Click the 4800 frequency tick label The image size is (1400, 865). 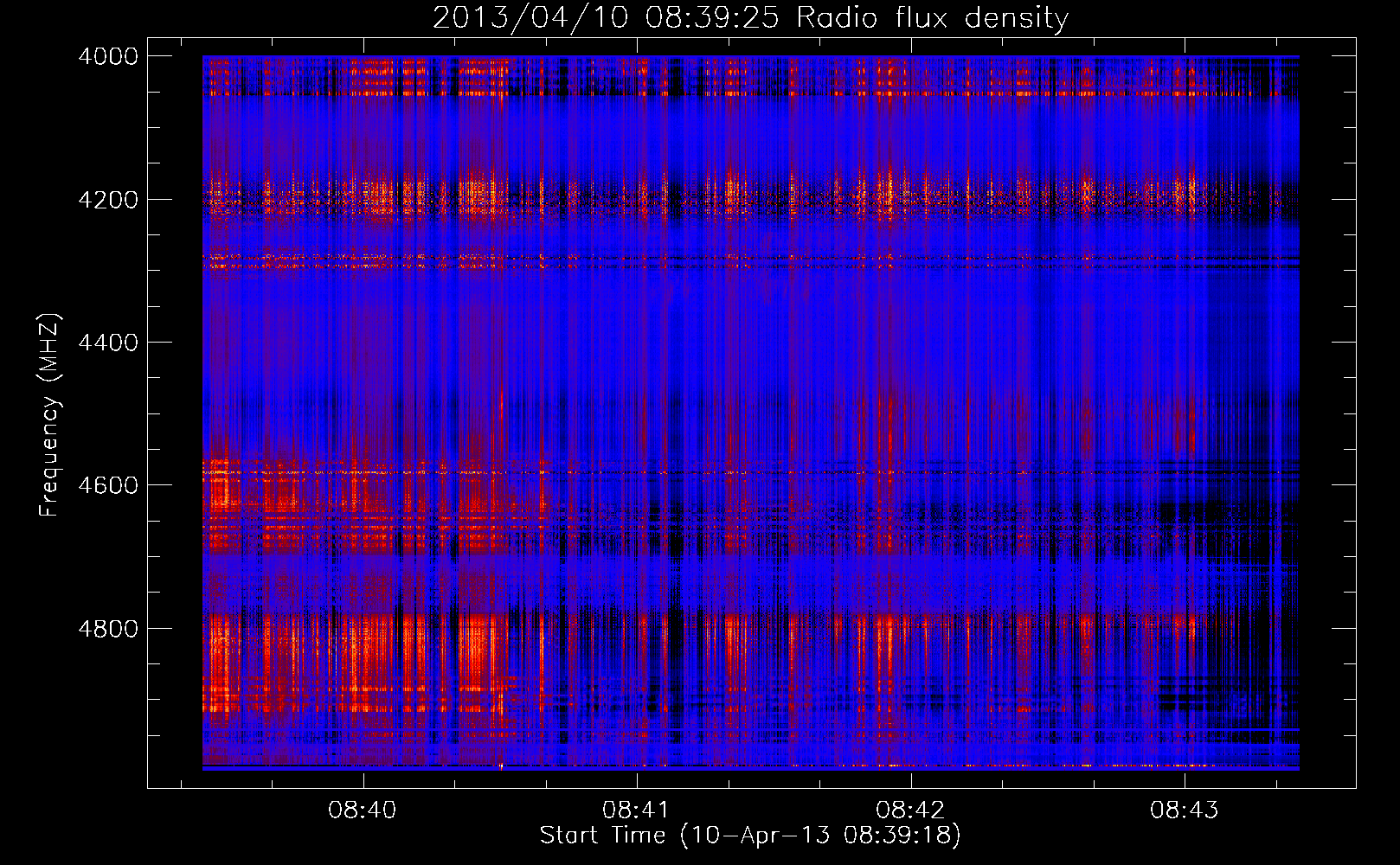coord(108,629)
